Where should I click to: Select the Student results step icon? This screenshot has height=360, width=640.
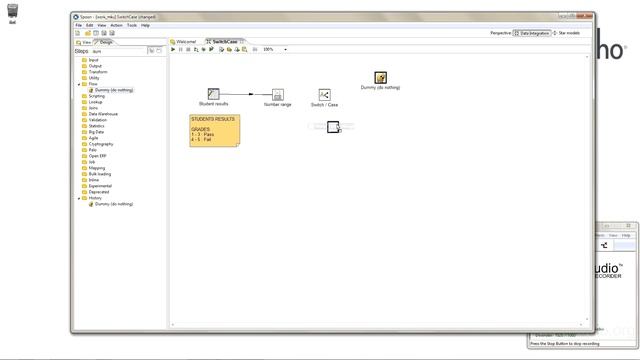coord(213,94)
